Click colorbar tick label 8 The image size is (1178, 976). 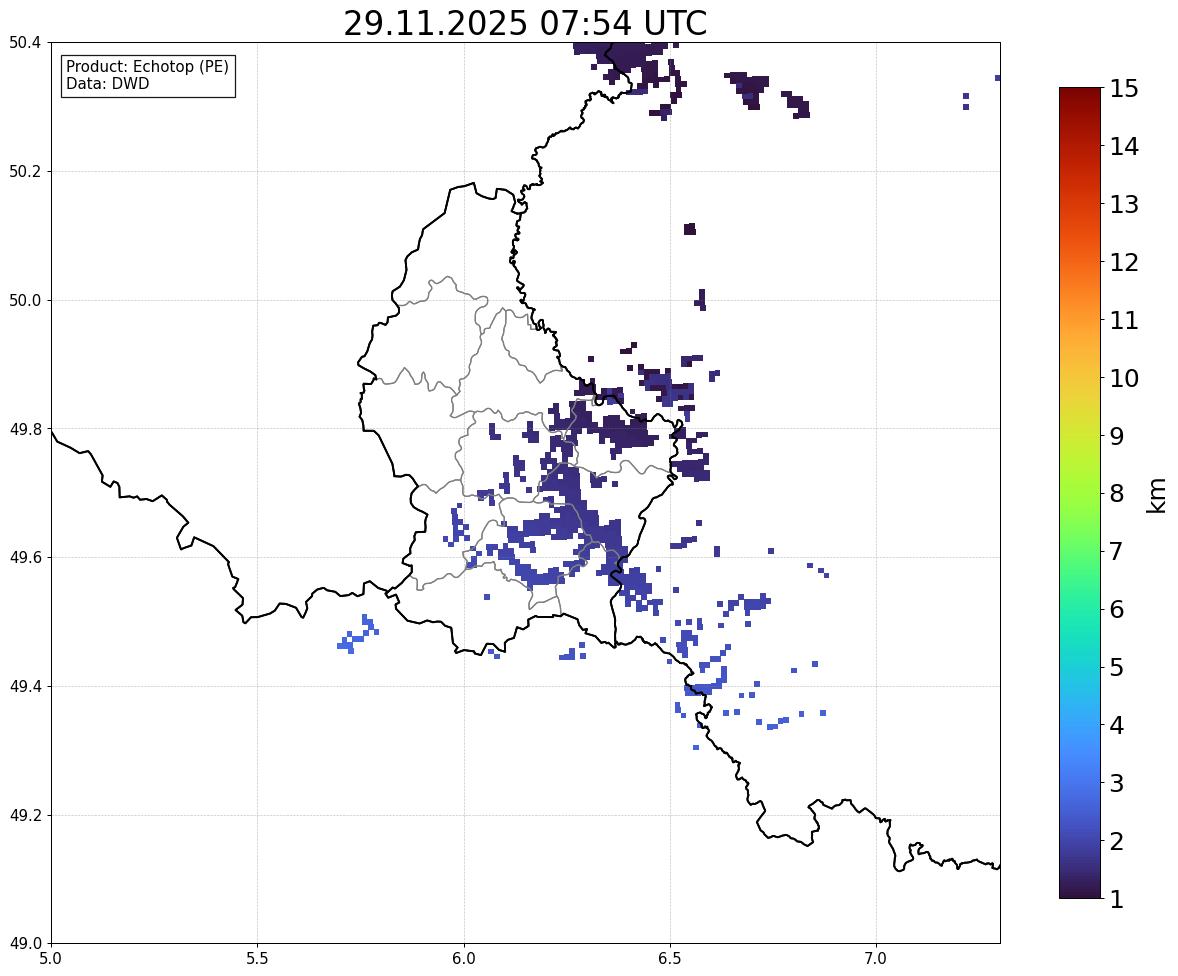1117,494
